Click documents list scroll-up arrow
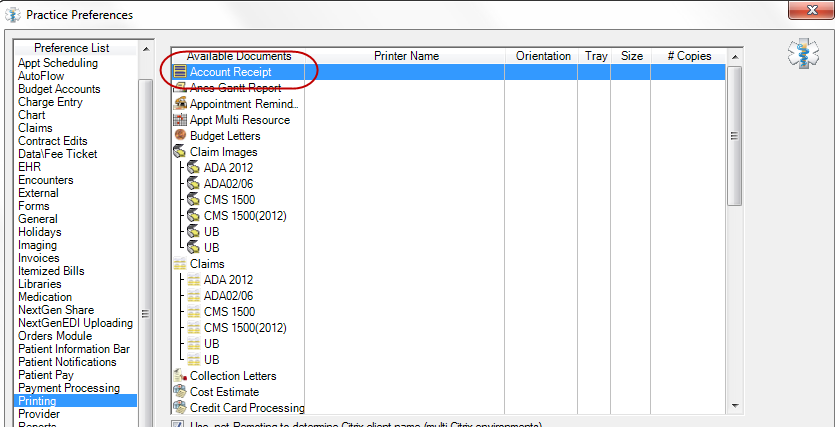 (735, 56)
